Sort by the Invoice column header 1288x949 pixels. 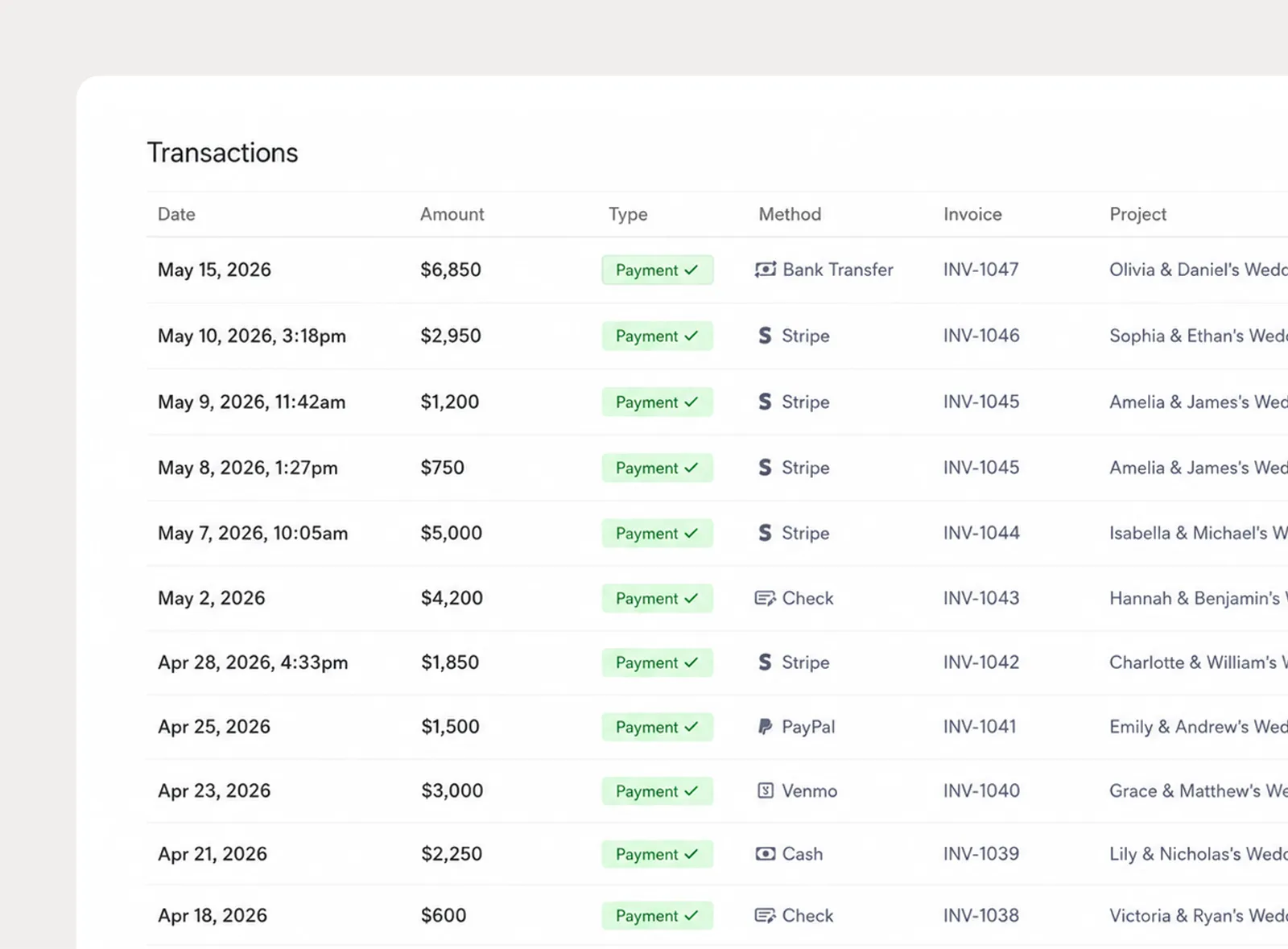pos(972,214)
